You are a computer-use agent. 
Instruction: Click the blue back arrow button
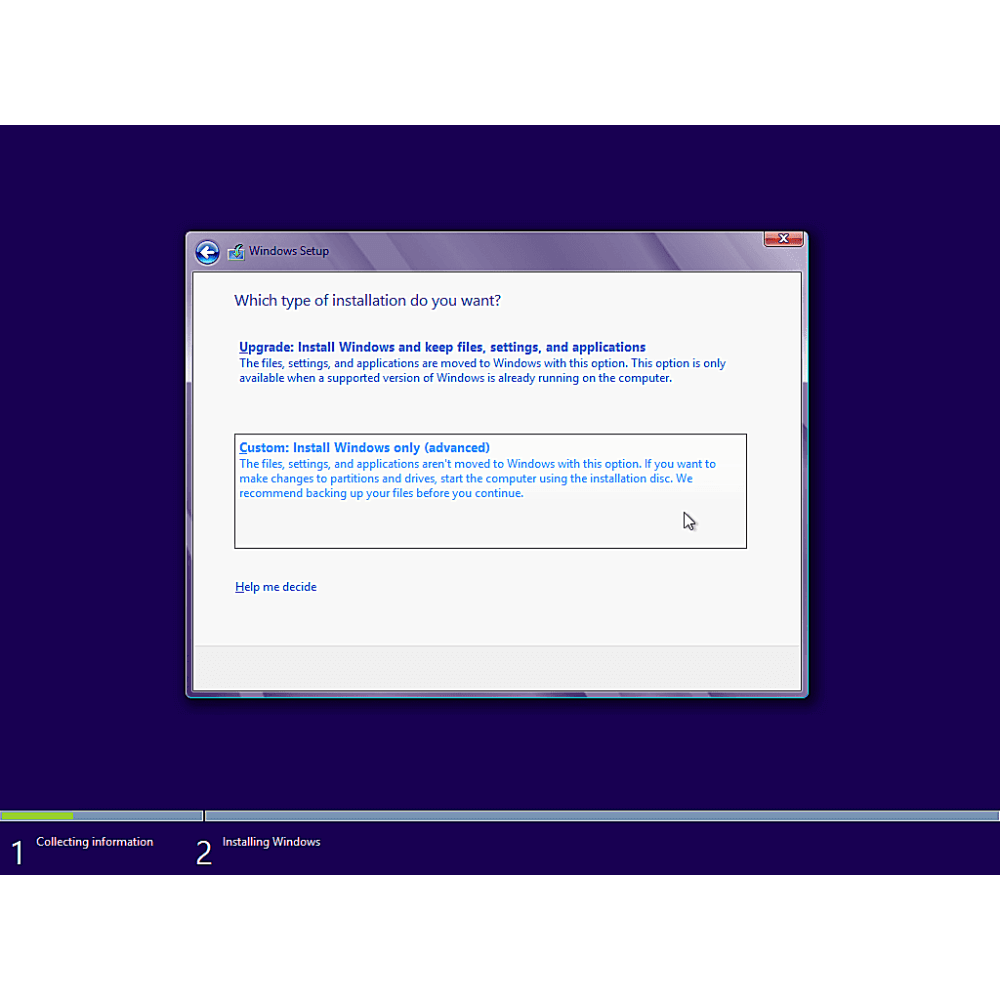coord(207,252)
